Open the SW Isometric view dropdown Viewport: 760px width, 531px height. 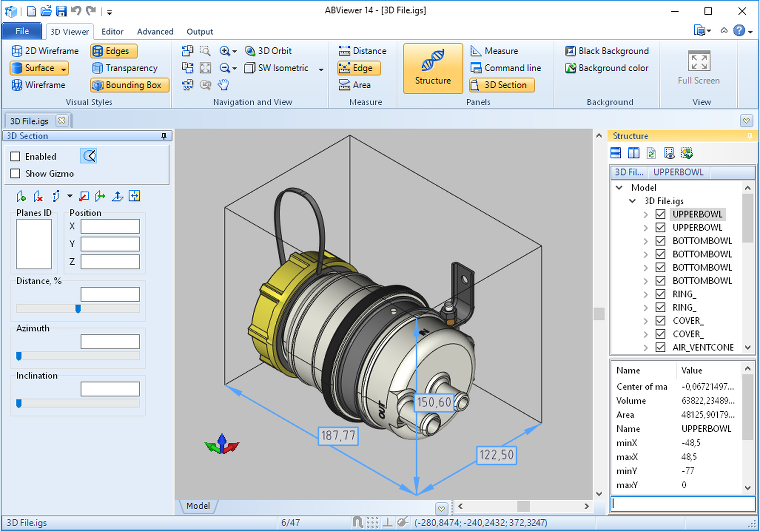(x=321, y=69)
